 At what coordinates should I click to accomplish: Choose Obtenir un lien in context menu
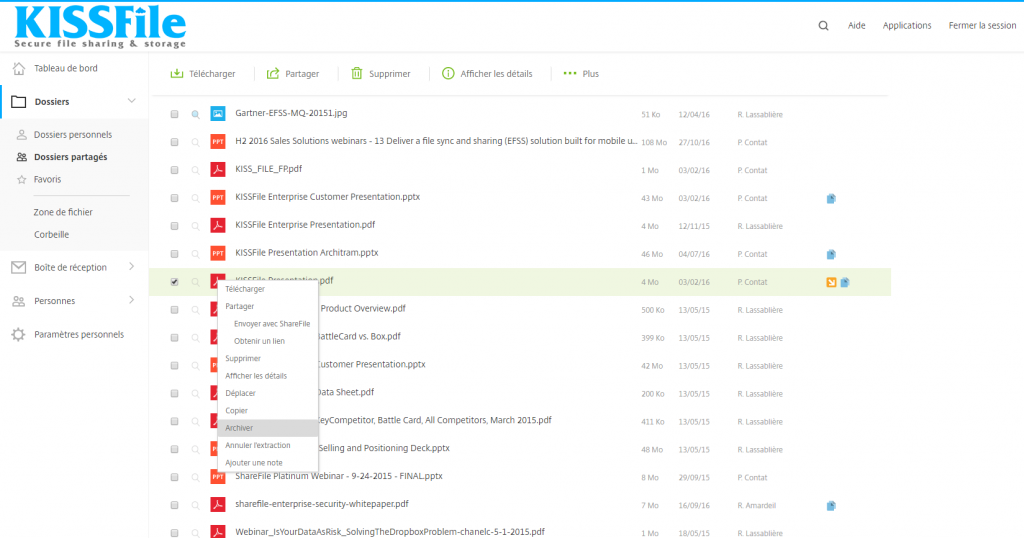point(259,341)
